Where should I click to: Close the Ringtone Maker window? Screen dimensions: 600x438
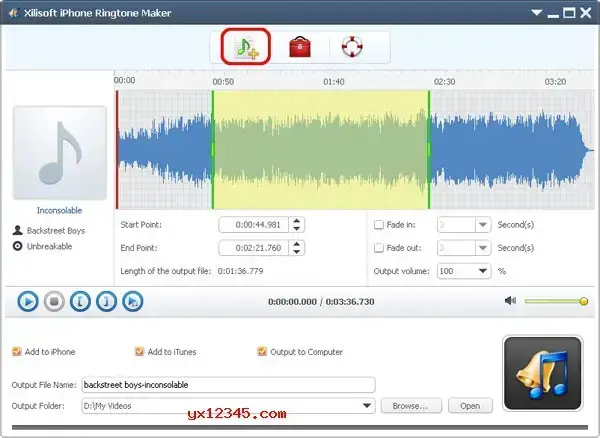586,13
